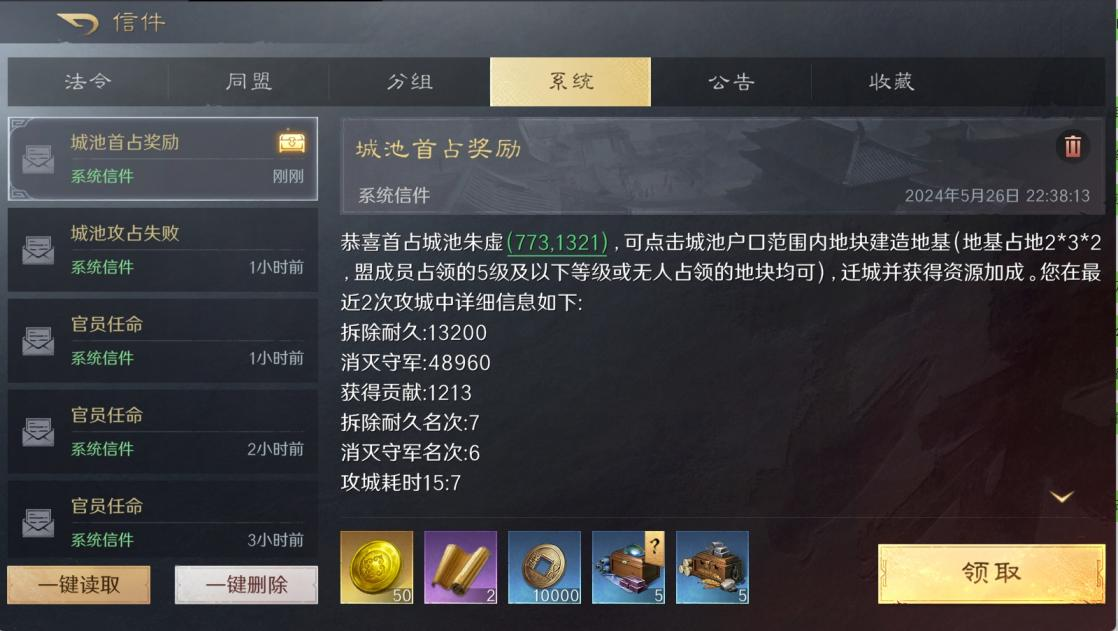
Task: Switch to the 同盟 tab
Action: click(x=249, y=82)
